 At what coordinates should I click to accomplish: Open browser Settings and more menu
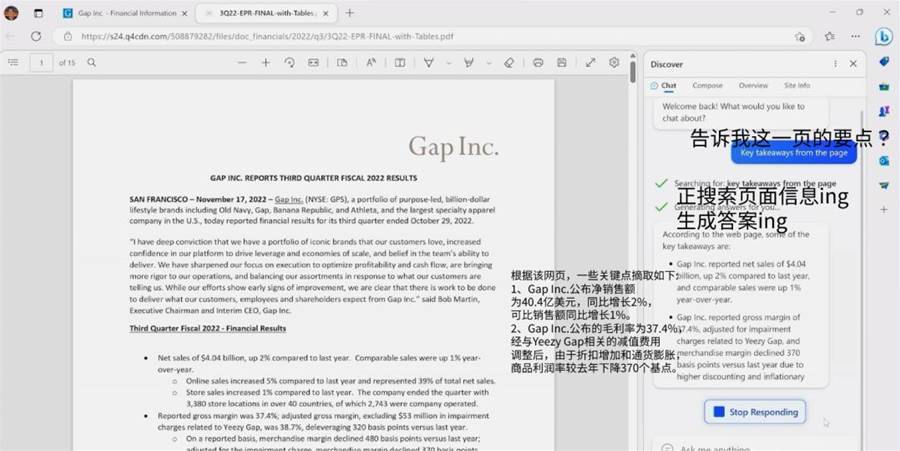(855, 36)
